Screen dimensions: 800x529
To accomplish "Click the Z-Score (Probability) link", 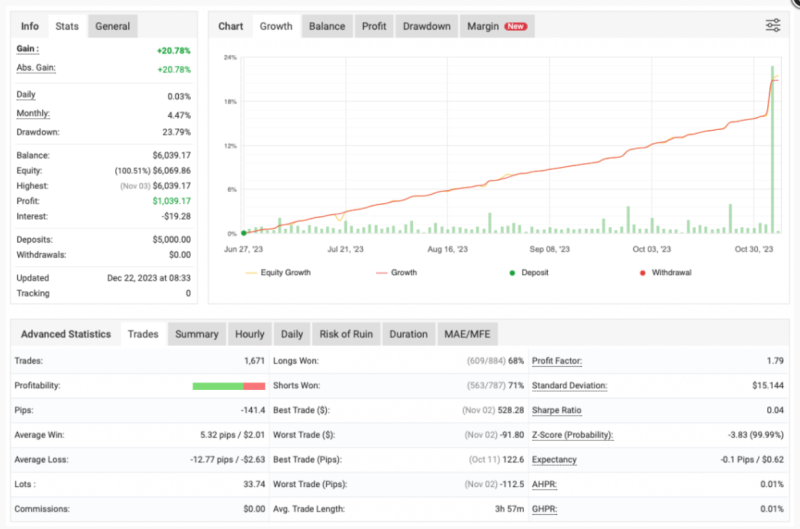I will tap(572, 434).
